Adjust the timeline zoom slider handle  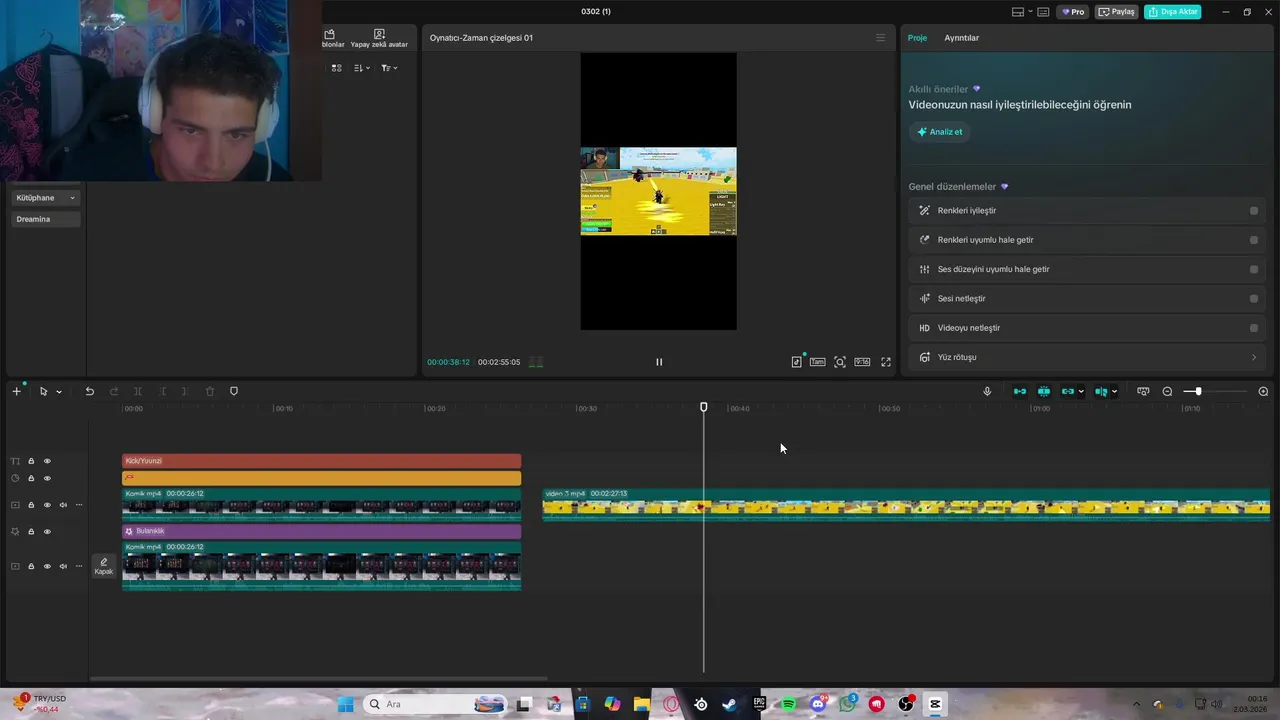click(x=1198, y=391)
